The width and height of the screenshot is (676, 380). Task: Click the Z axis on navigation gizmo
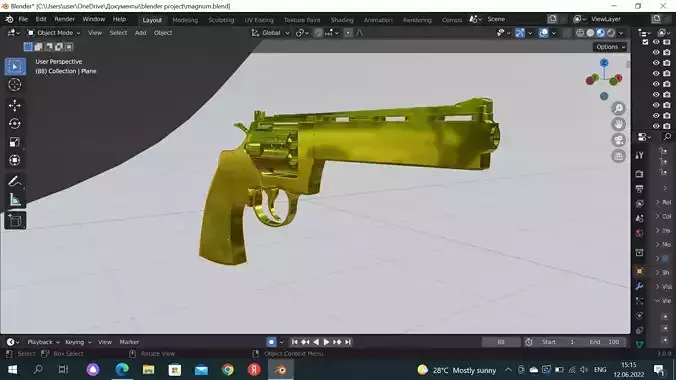[604, 63]
